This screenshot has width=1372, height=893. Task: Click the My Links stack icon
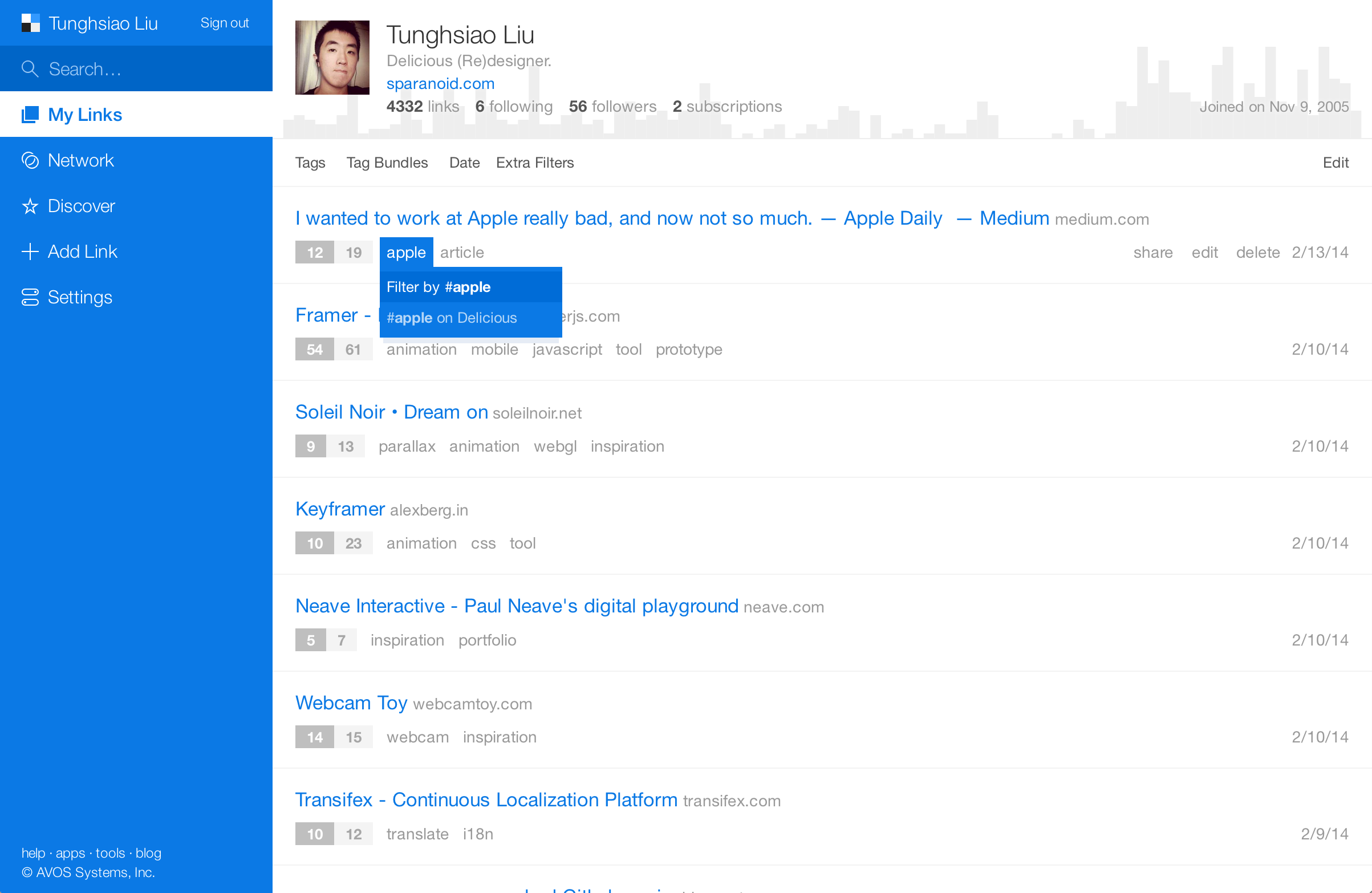tap(30, 115)
